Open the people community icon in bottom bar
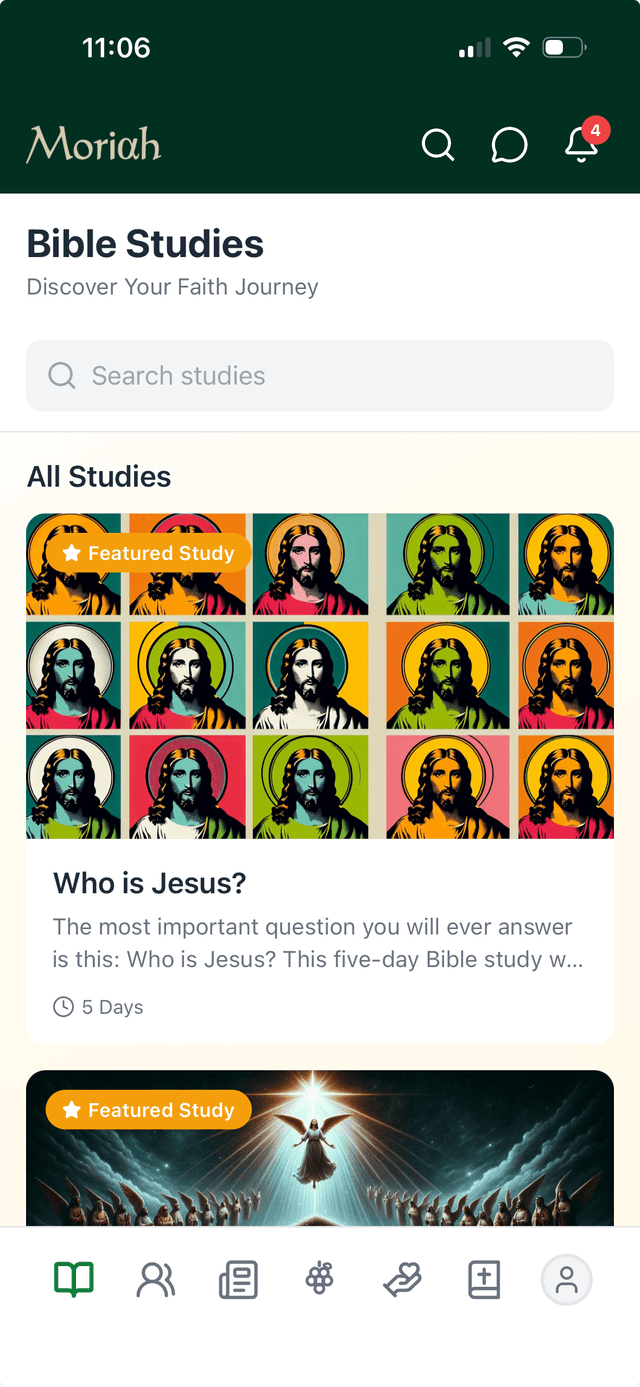The height and width of the screenshot is (1387, 640). 155,1279
